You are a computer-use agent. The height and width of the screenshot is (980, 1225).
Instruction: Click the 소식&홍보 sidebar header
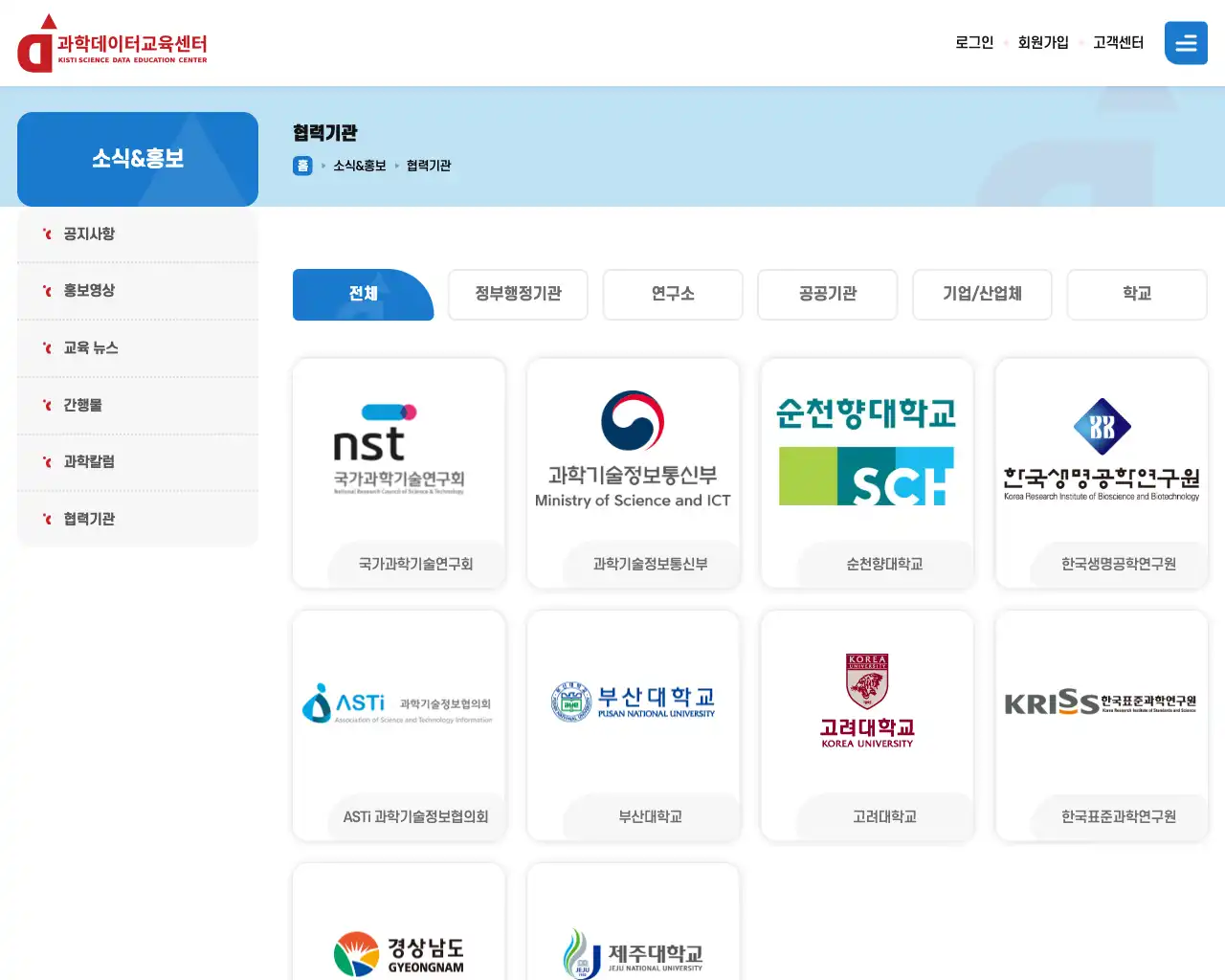pyautogui.click(x=138, y=159)
